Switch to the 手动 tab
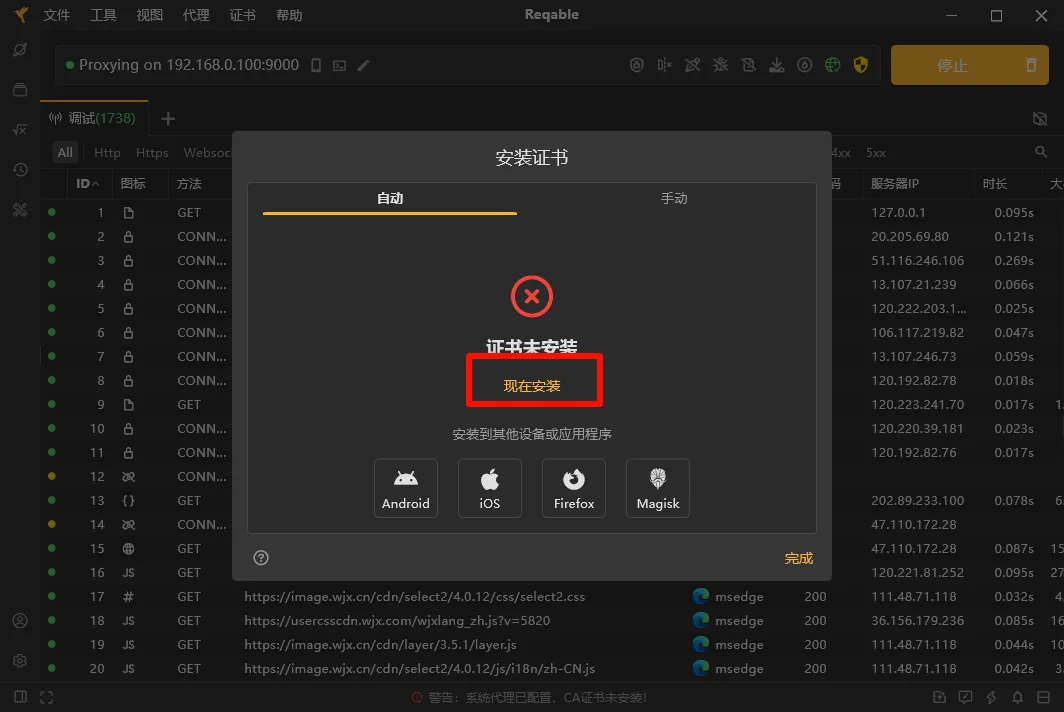The width and height of the screenshot is (1064, 712). coord(674,198)
